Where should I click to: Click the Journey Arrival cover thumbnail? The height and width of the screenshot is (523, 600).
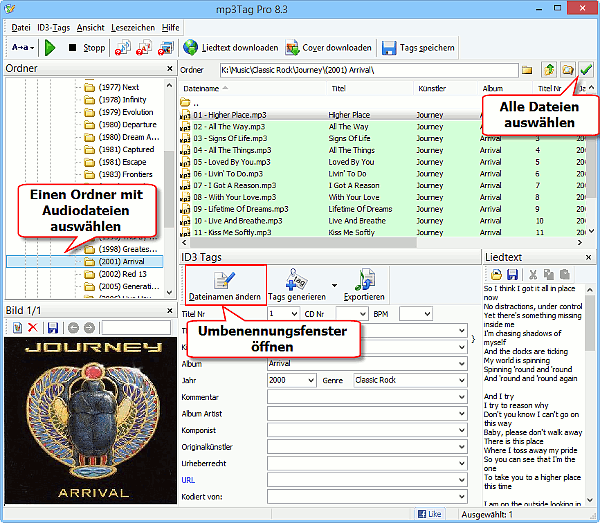(x=91, y=420)
